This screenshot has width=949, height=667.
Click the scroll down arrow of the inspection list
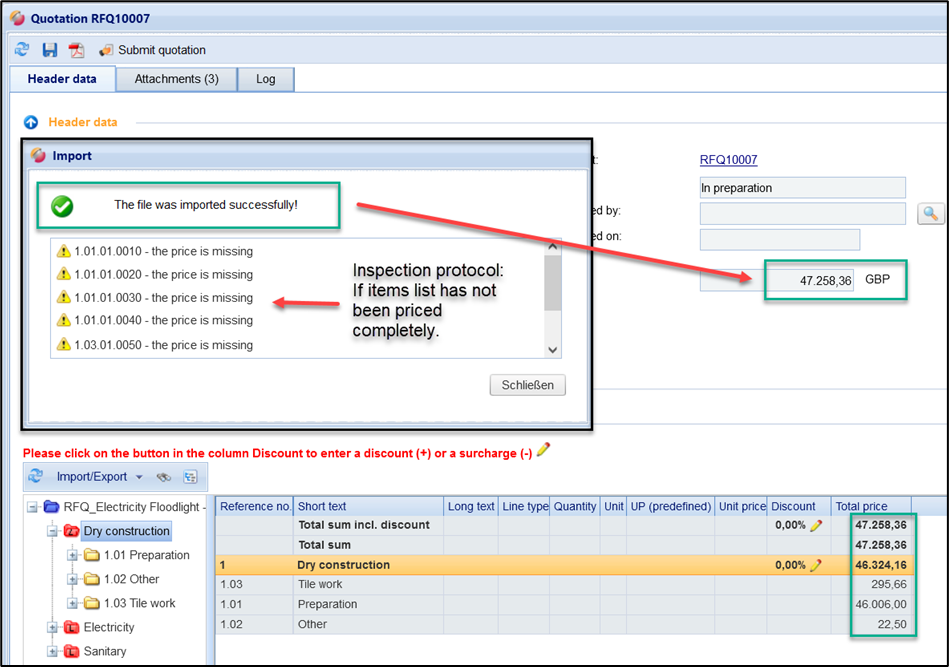click(x=552, y=349)
